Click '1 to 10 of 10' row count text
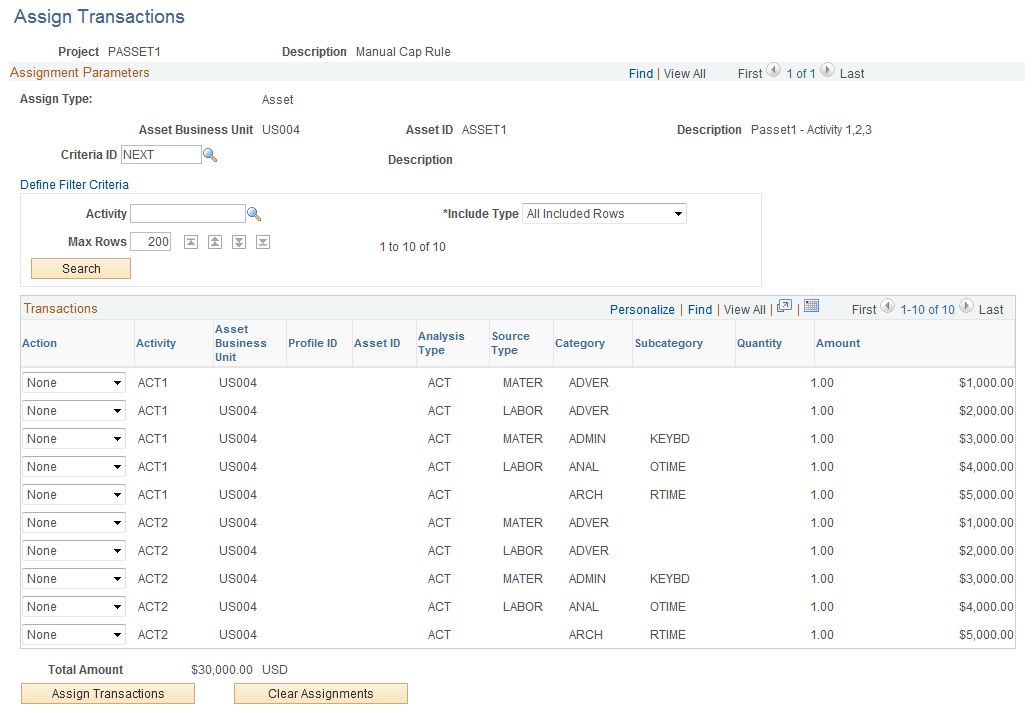Image resolution: width=1036 pixels, height=713 pixels. [x=413, y=247]
